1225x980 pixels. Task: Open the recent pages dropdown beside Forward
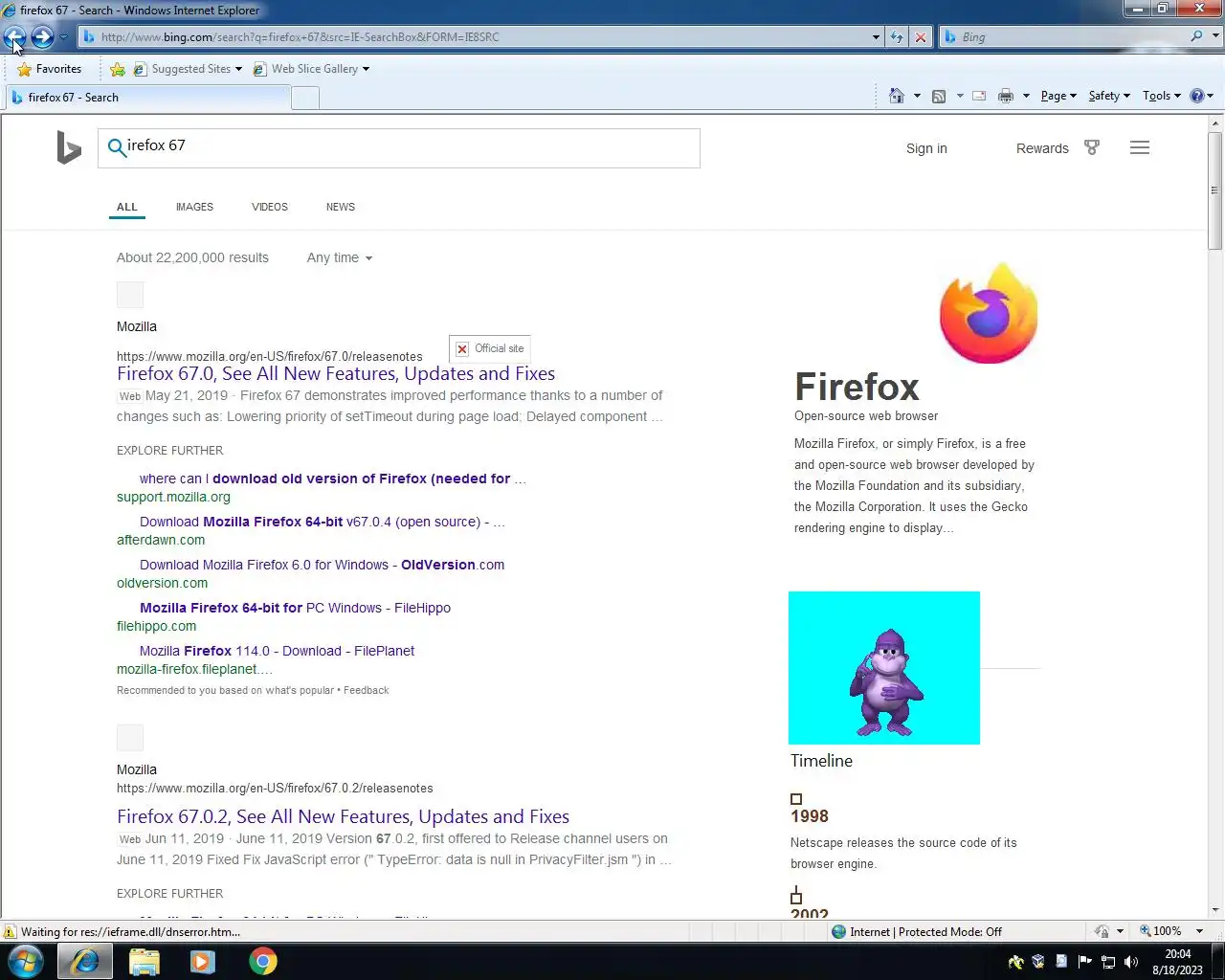point(63,37)
